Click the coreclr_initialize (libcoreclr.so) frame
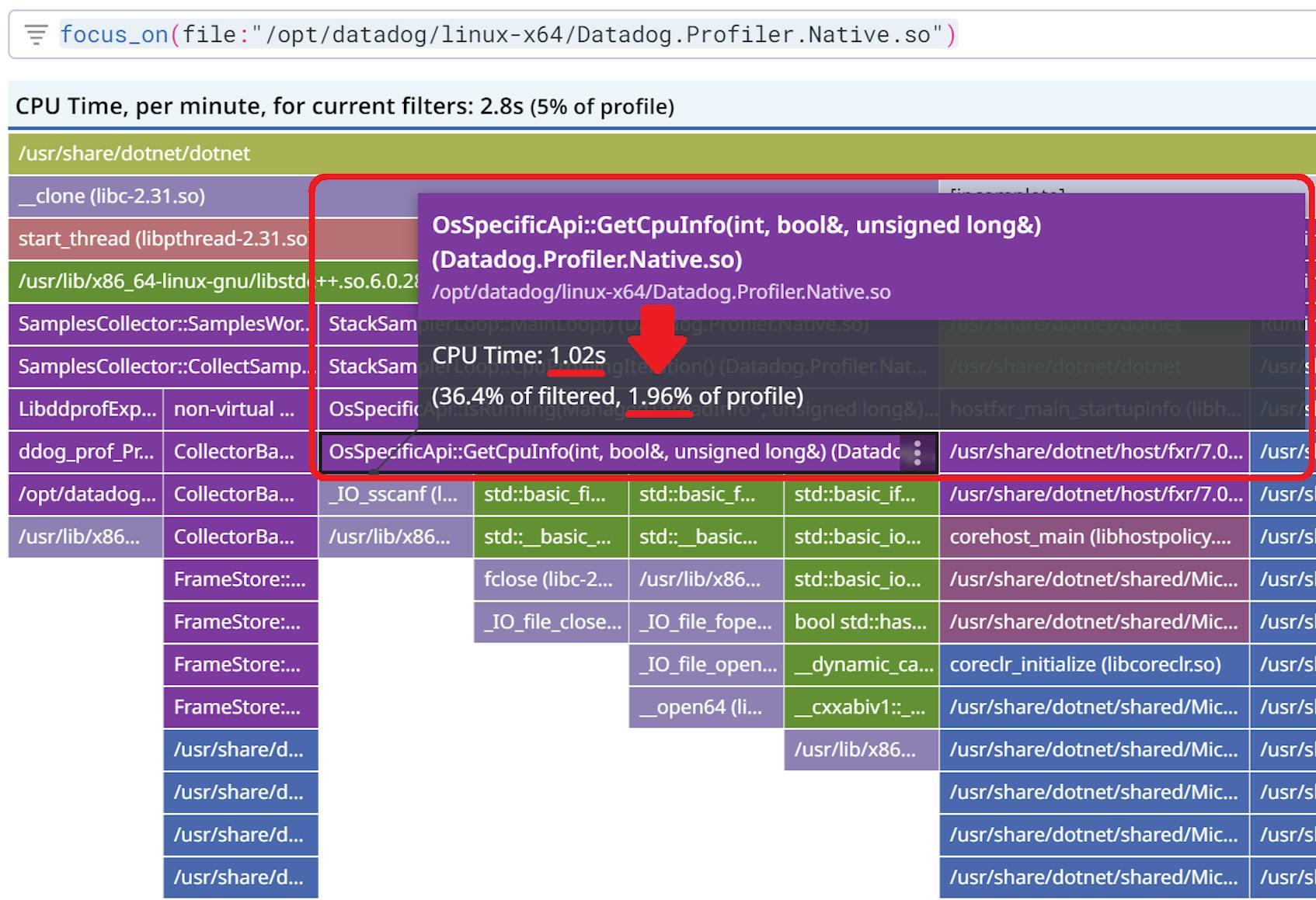The width and height of the screenshot is (1316, 900). pos(1091,665)
